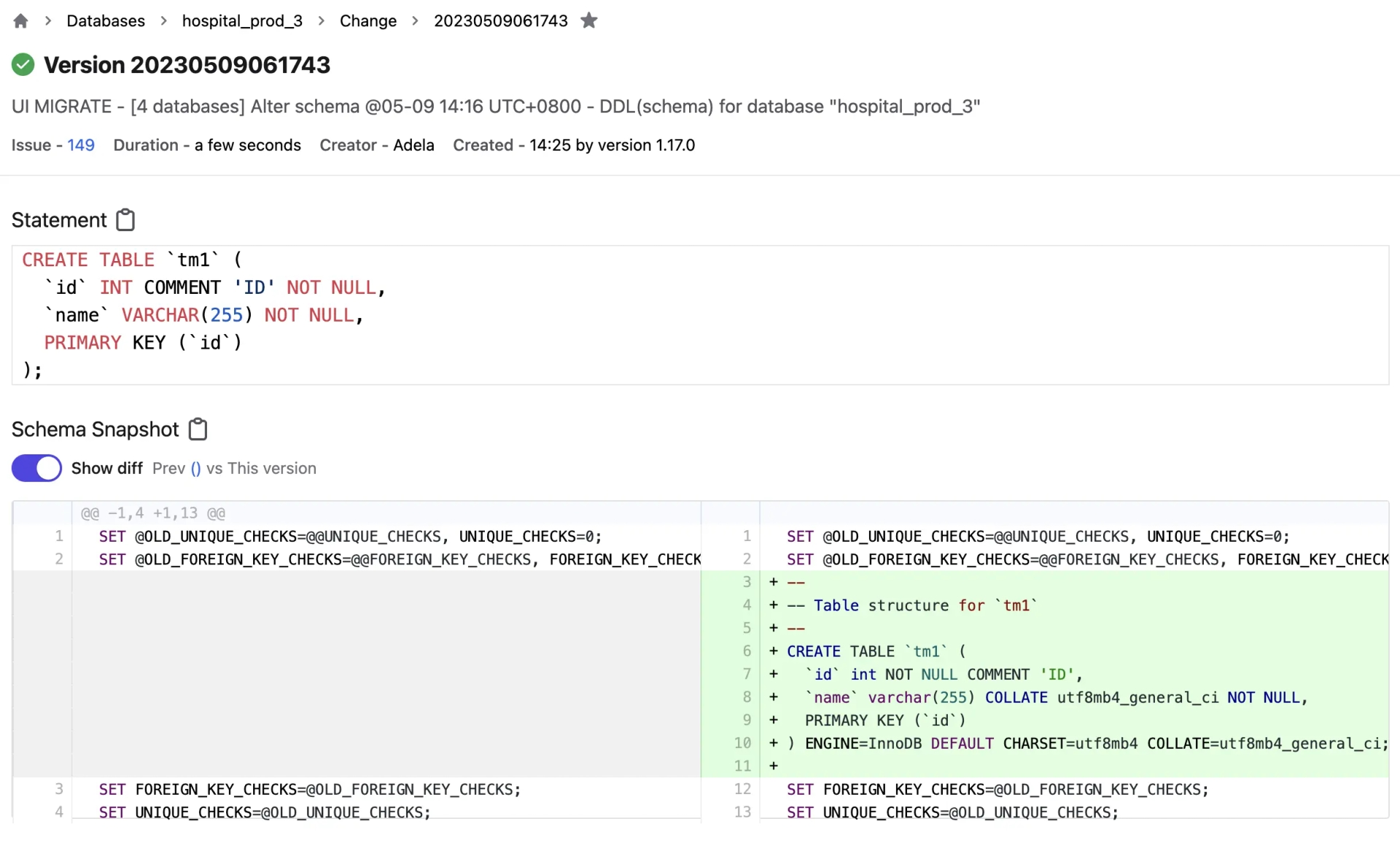Image resolution: width=1400 pixels, height=843 pixels.
Task: Click the green success status icon
Action: [23, 65]
